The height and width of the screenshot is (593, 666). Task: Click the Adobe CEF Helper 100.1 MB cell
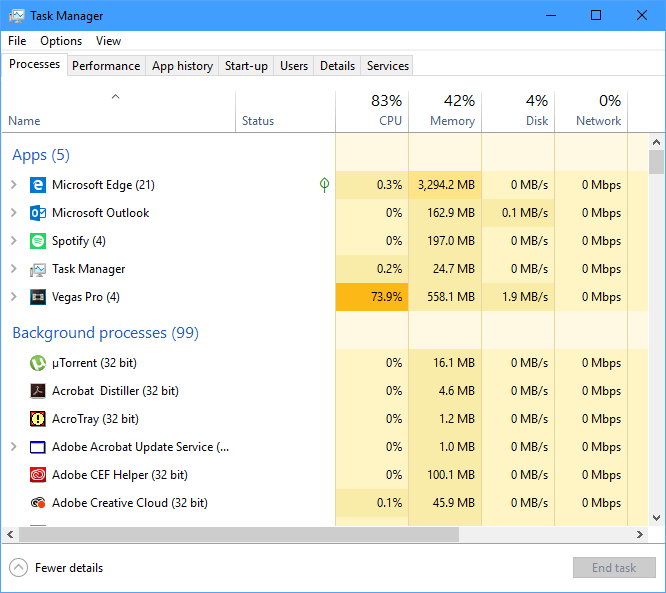(x=445, y=475)
